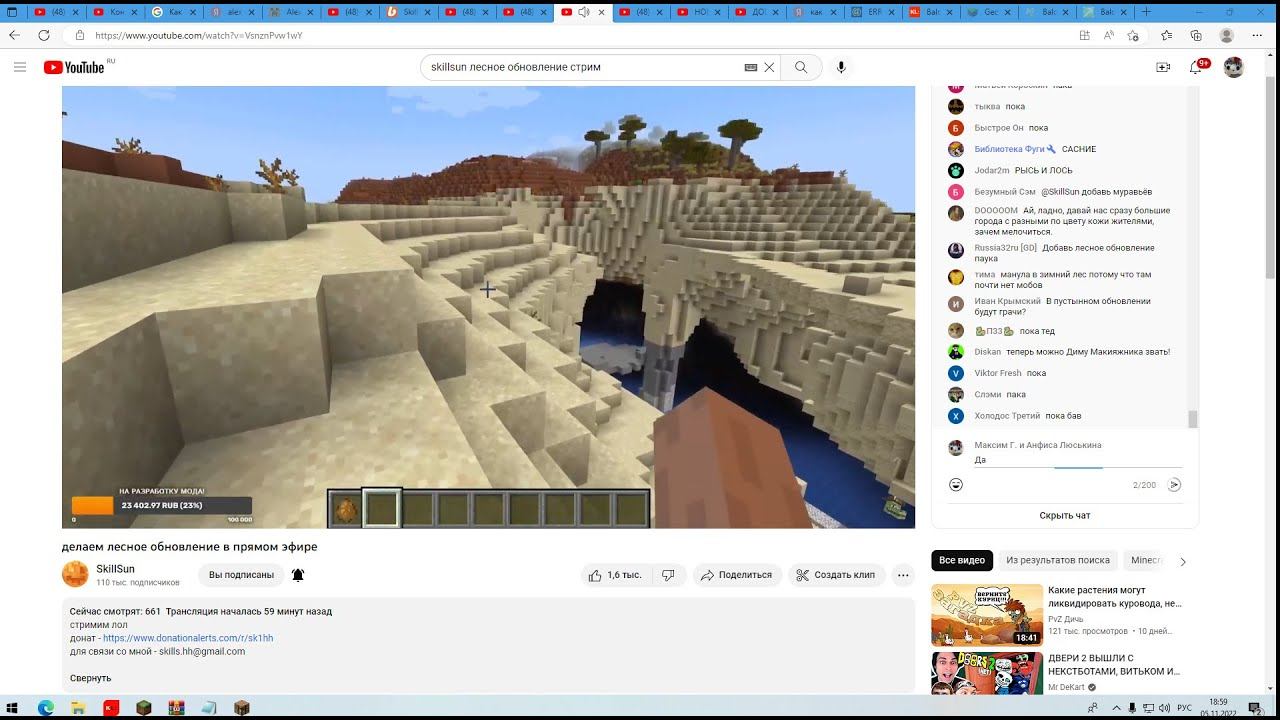Click the browser back arrow
The height and width of the screenshot is (720, 1280).
(14, 35)
